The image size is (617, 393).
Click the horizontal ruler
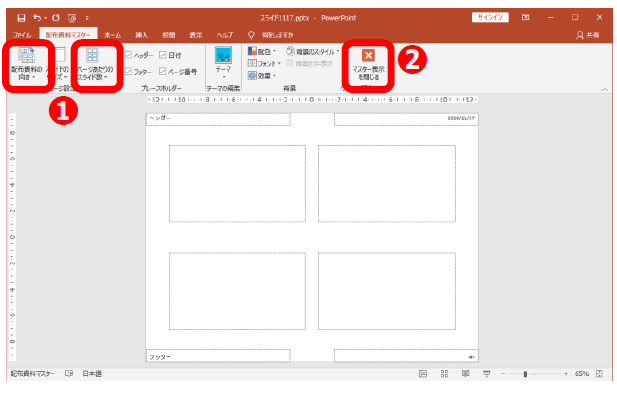[x=312, y=100]
